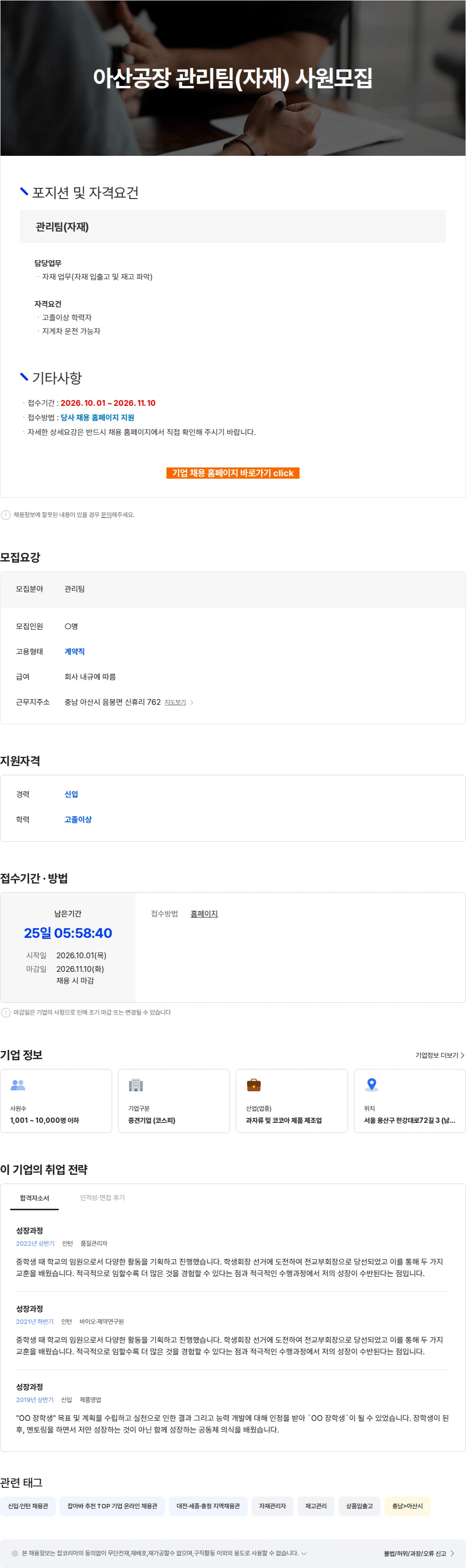Click the 자재관리자 tag

coord(272,1505)
